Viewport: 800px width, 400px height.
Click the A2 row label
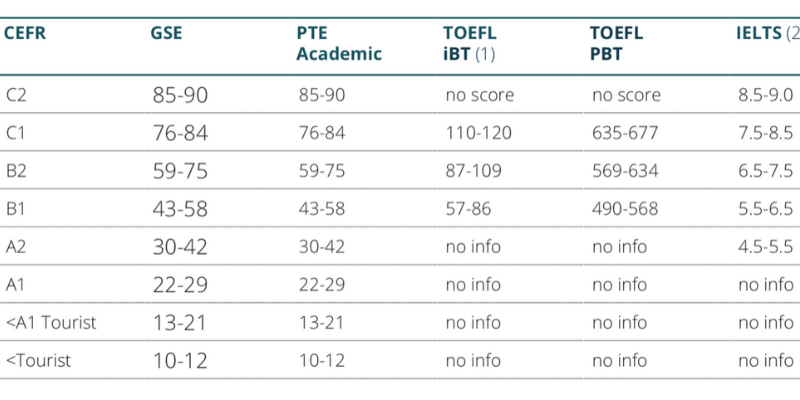pyautogui.click(x=16, y=247)
